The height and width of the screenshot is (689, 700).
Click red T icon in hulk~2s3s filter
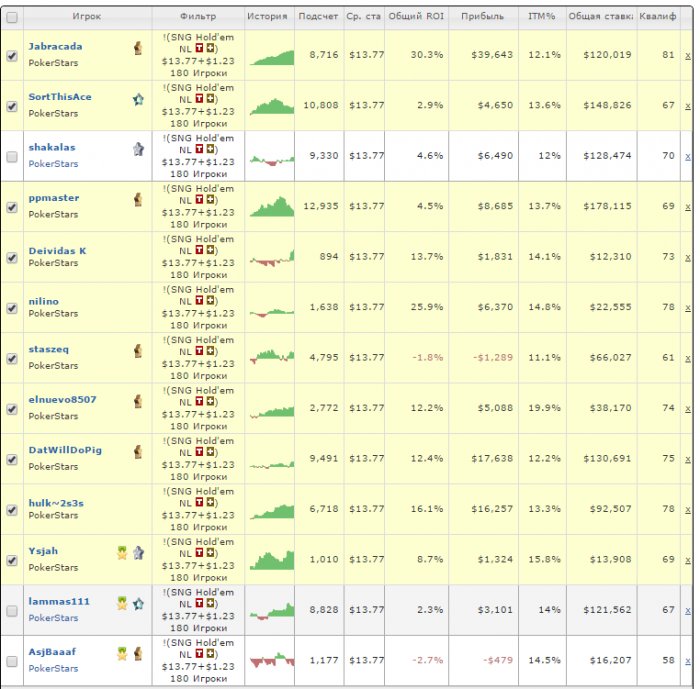click(199, 502)
